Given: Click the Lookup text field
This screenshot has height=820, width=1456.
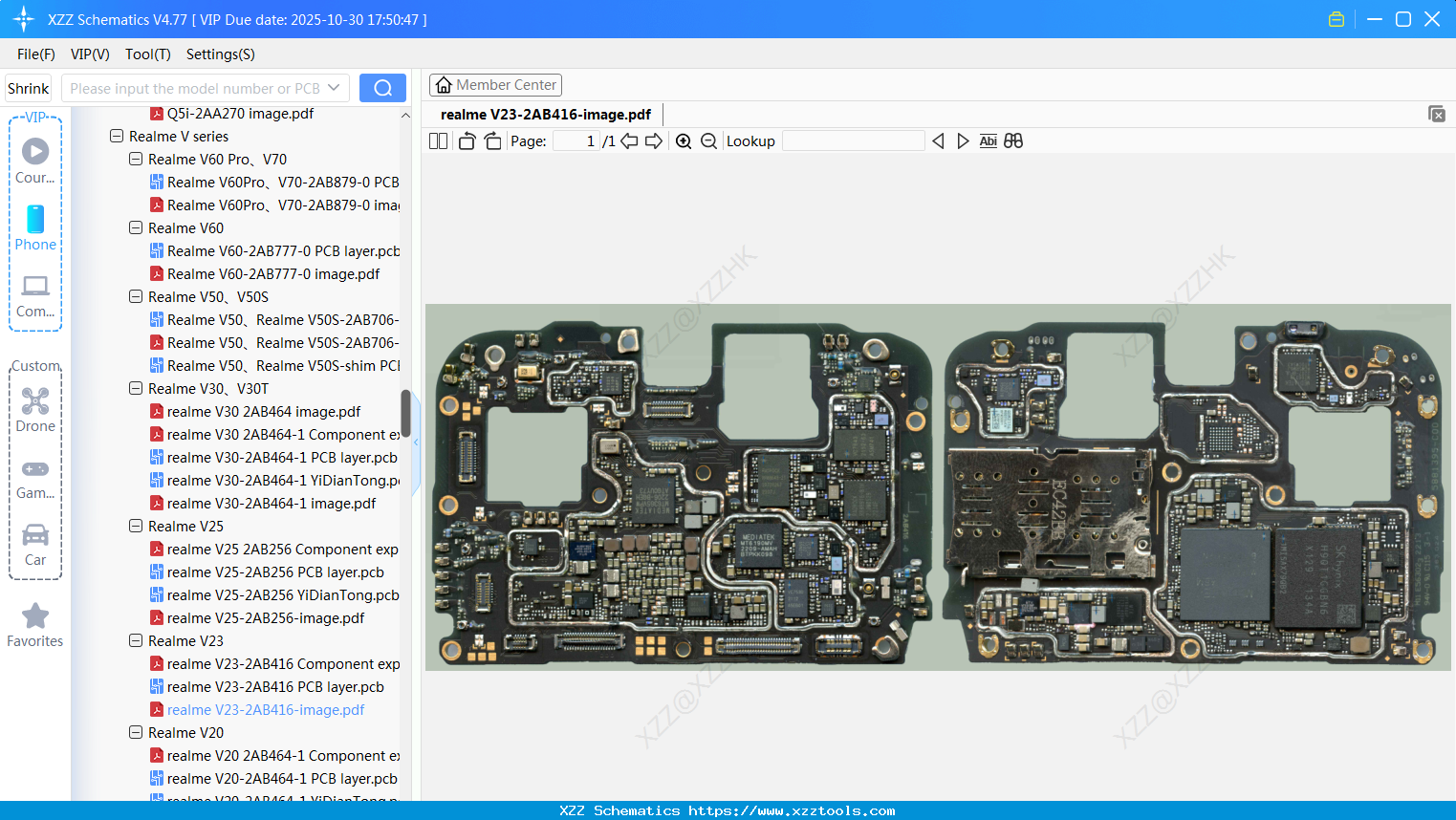Looking at the screenshot, I should [x=853, y=141].
